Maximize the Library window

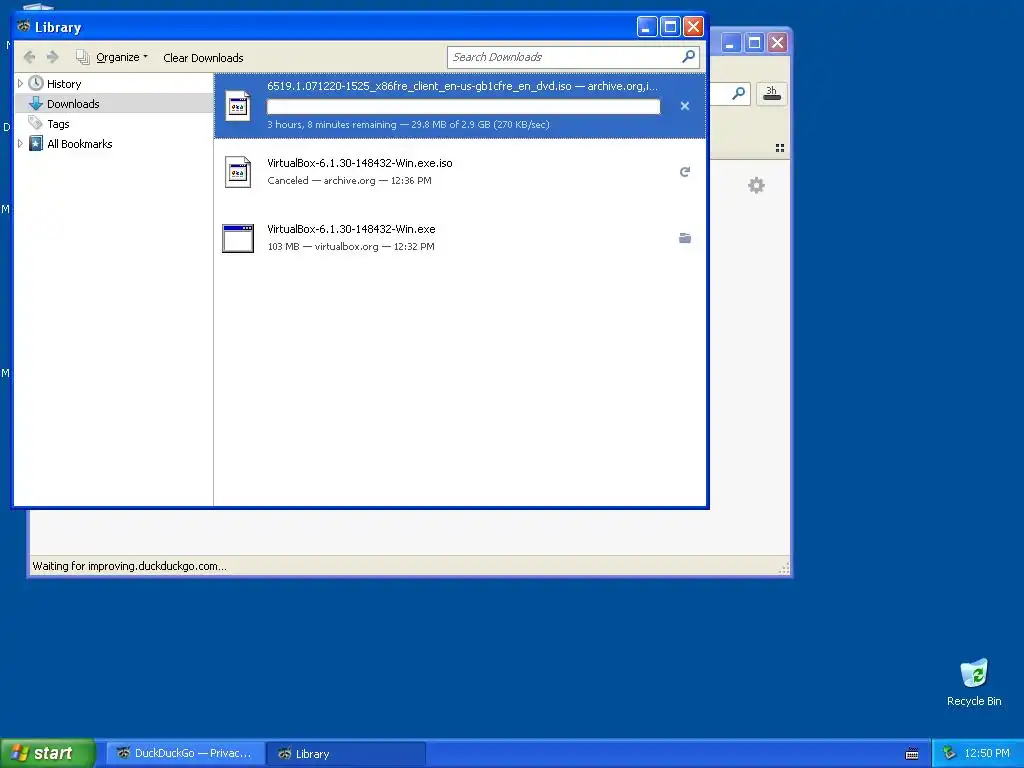coord(670,27)
